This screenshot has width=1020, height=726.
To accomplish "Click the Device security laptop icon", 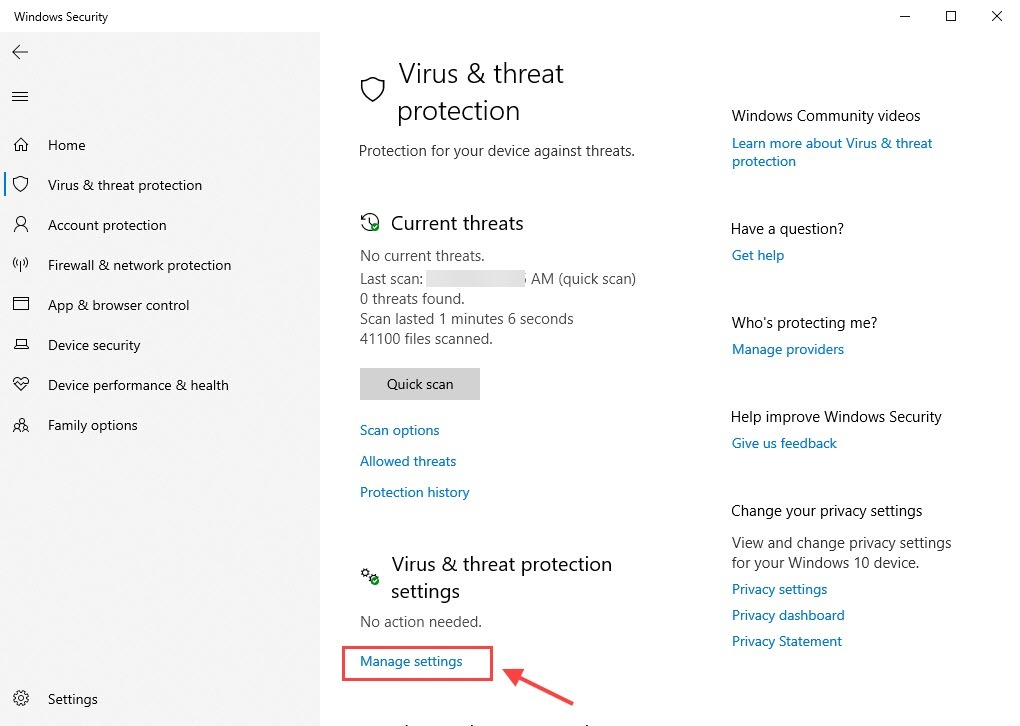I will point(20,345).
